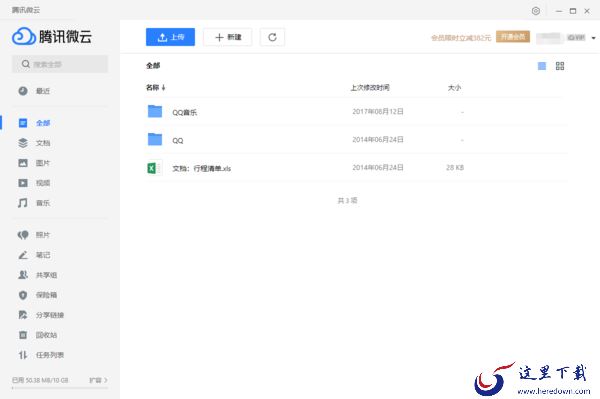Click the task list (任务列表) arrows icon

coord(23,355)
